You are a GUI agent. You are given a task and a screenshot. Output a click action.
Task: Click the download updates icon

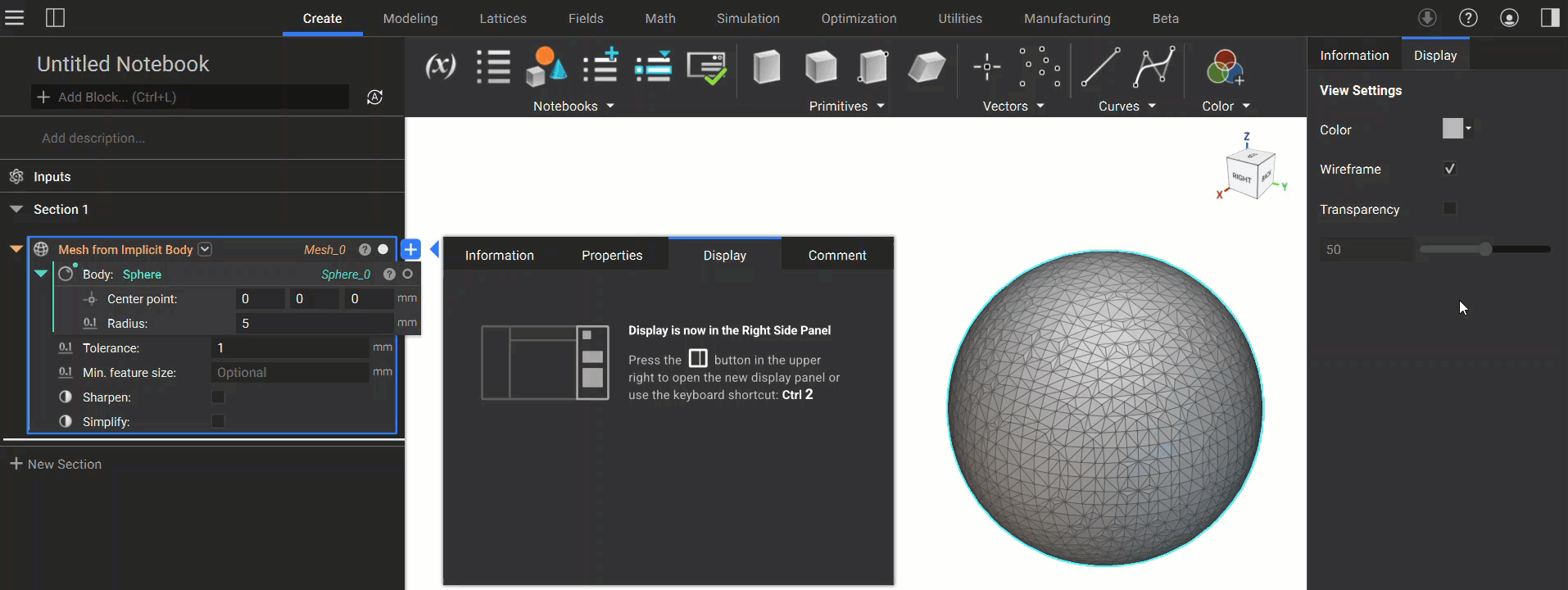point(1427,17)
